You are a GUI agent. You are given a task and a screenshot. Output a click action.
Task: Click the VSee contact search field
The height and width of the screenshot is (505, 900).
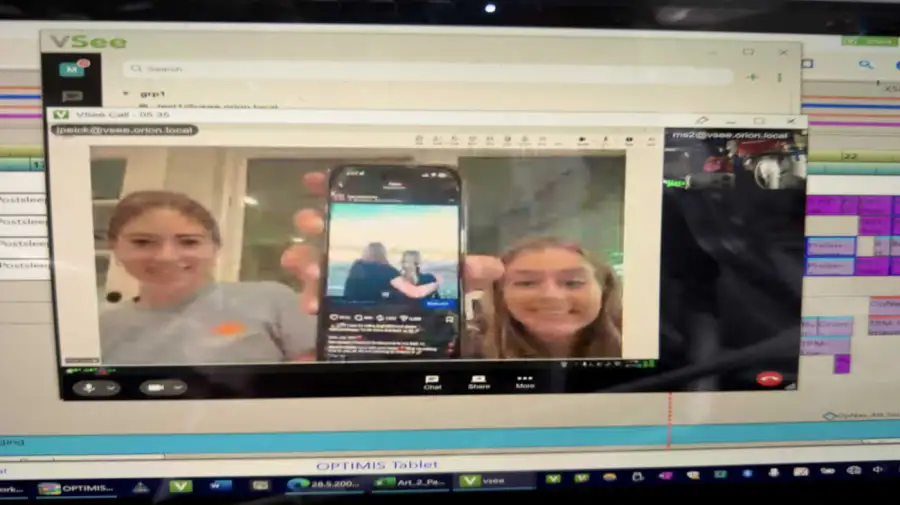click(430, 70)
